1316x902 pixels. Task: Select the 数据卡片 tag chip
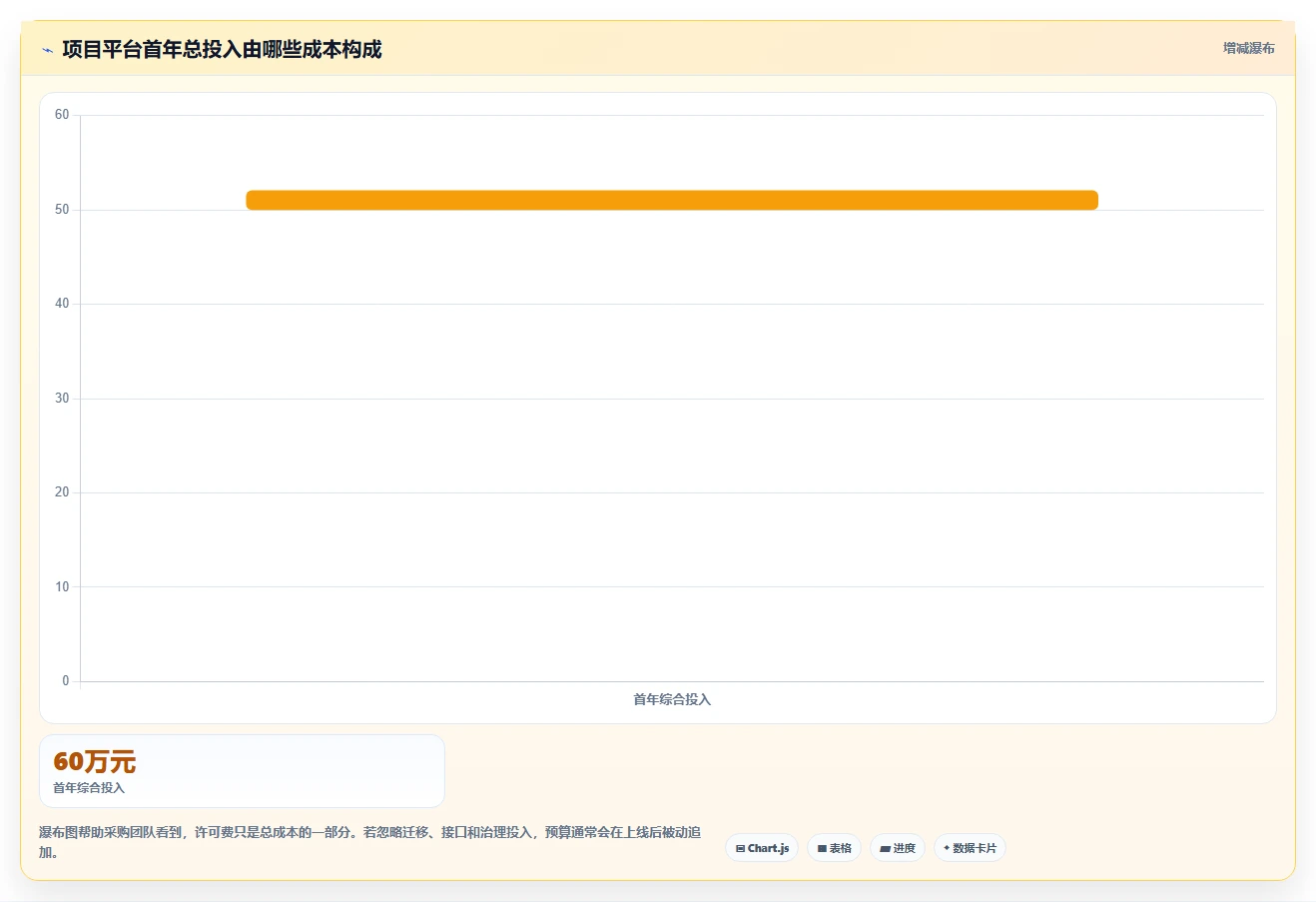tap(970, 848)
